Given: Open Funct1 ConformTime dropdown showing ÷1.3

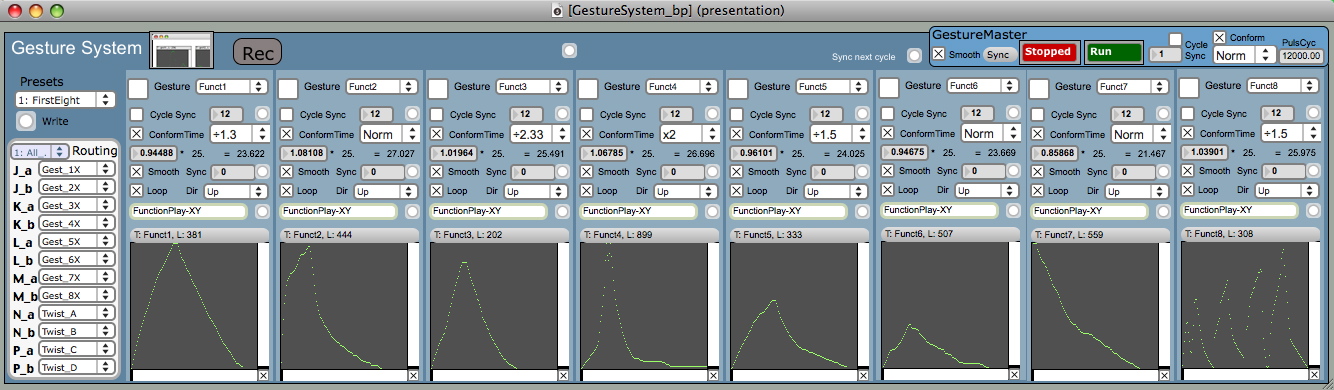Looking at the screenshot, I should [x=239, y=134].
